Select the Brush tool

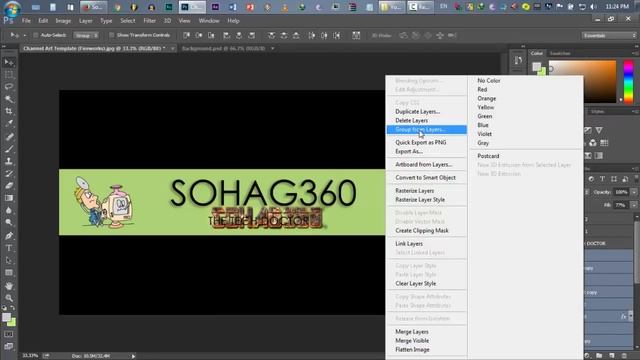coord(9,149)
